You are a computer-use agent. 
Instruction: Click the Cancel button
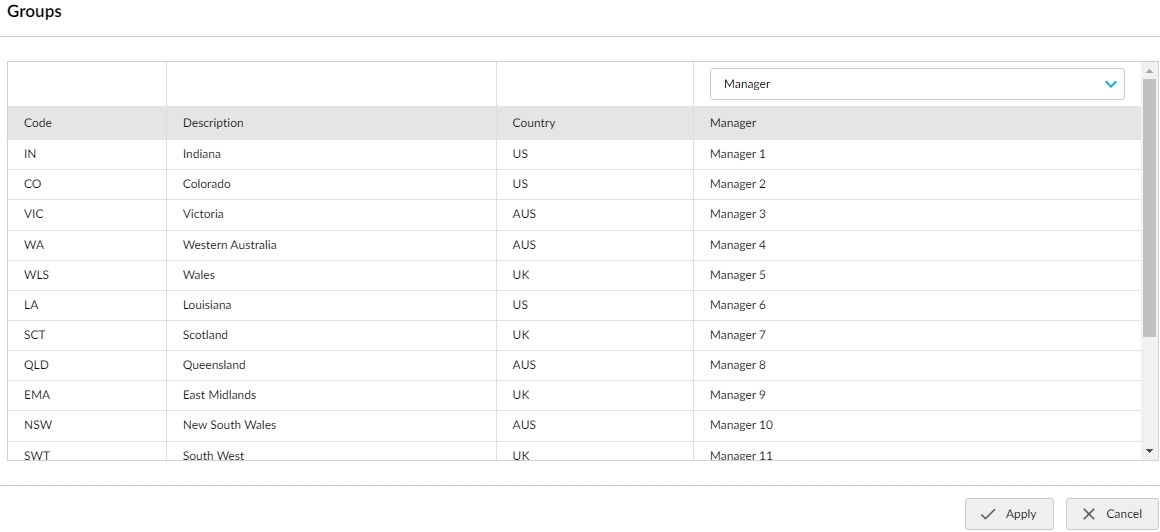point(1110,514)
